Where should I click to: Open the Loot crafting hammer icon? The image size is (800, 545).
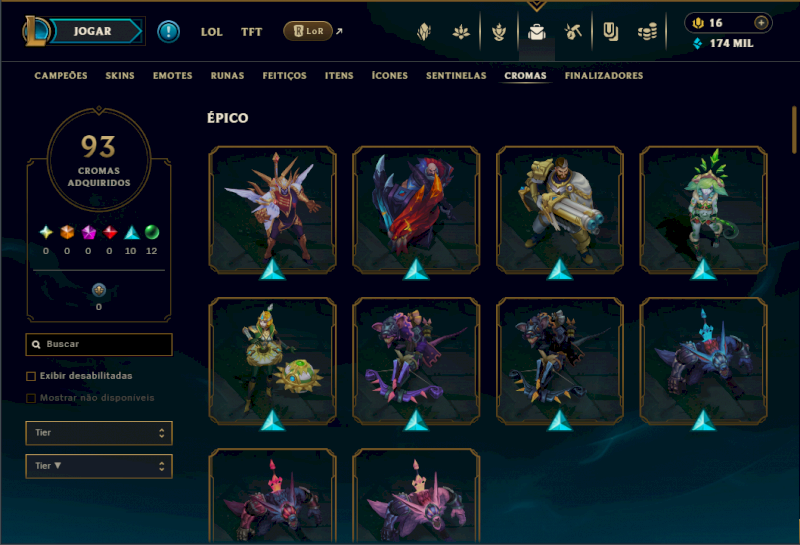[573, 32]
